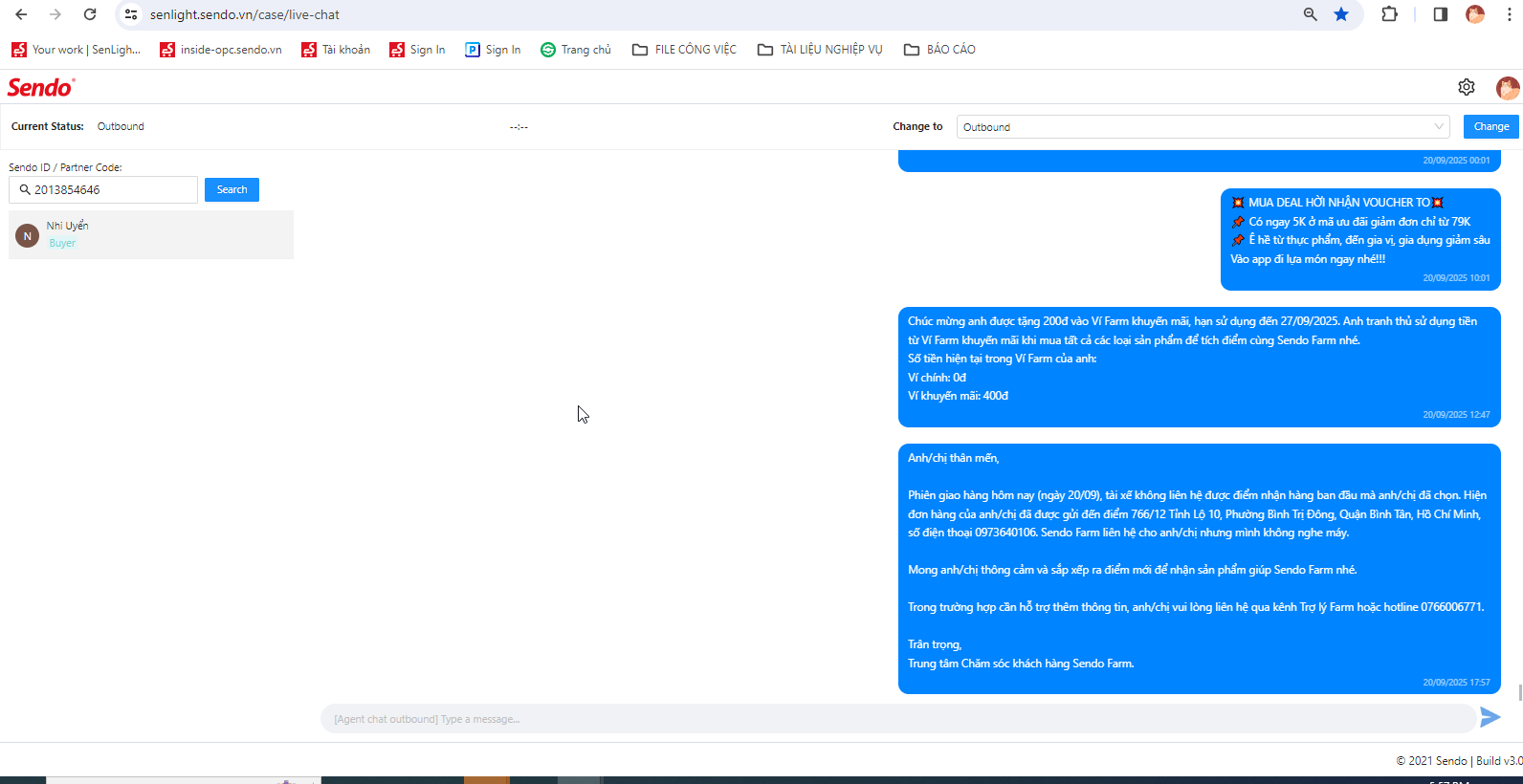Open Chrome profile avatar in toolbar
Viewport: 1523px width, 784px height.
(1475, 14)
